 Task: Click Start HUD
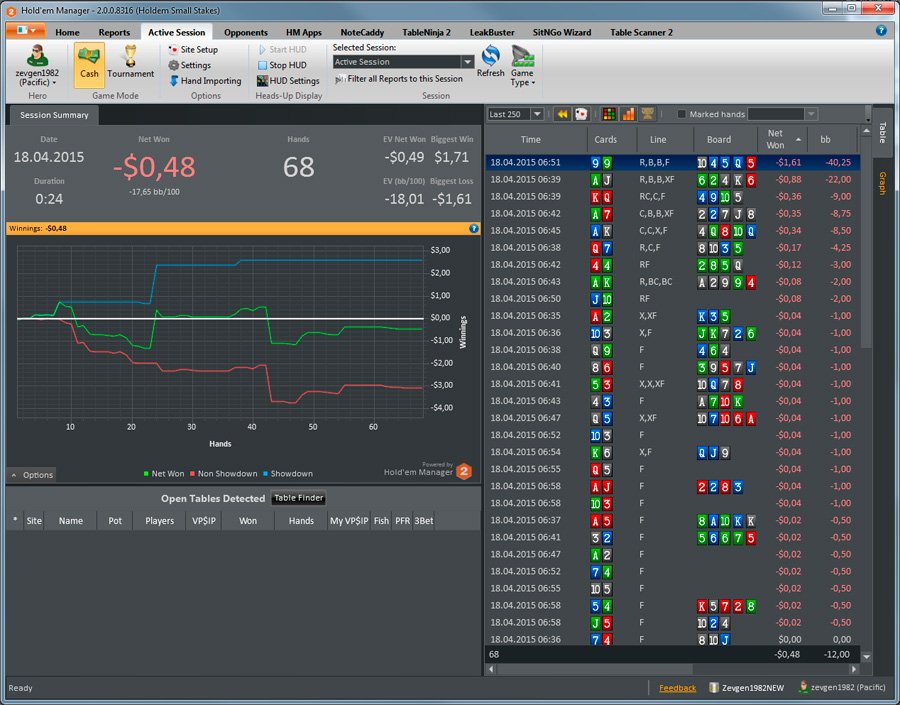(282, 49)
